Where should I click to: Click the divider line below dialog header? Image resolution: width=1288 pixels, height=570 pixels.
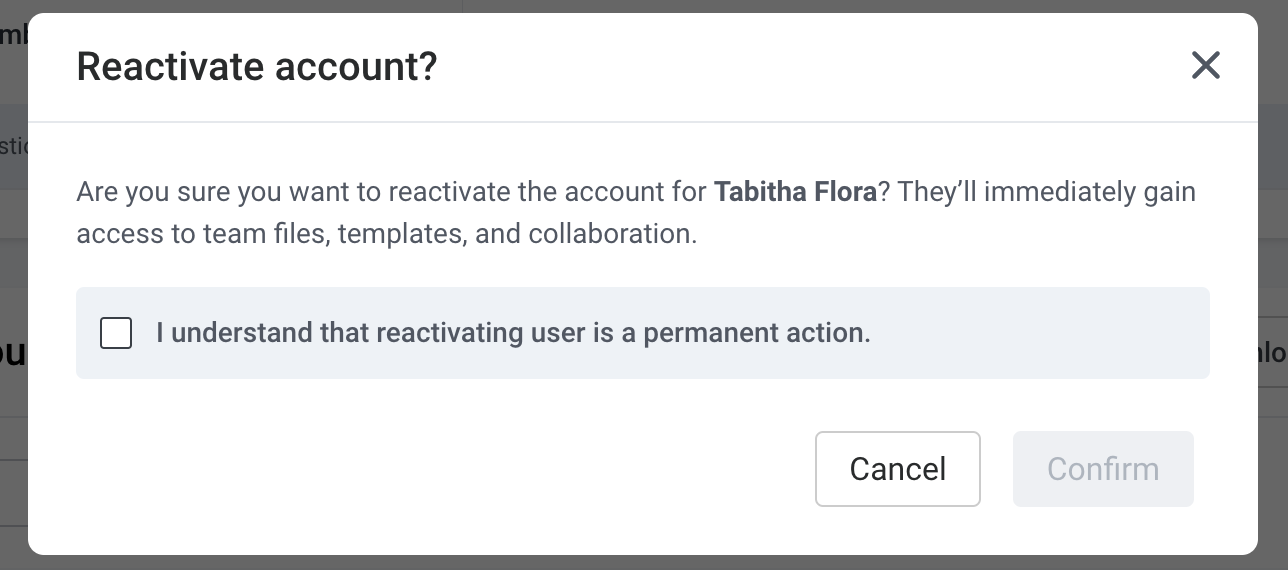(x=643, y=122)
